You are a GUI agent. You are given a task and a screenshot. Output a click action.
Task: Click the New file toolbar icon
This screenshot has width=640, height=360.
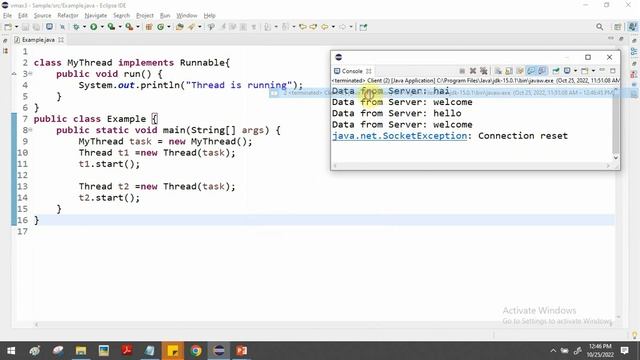point(8,27)
